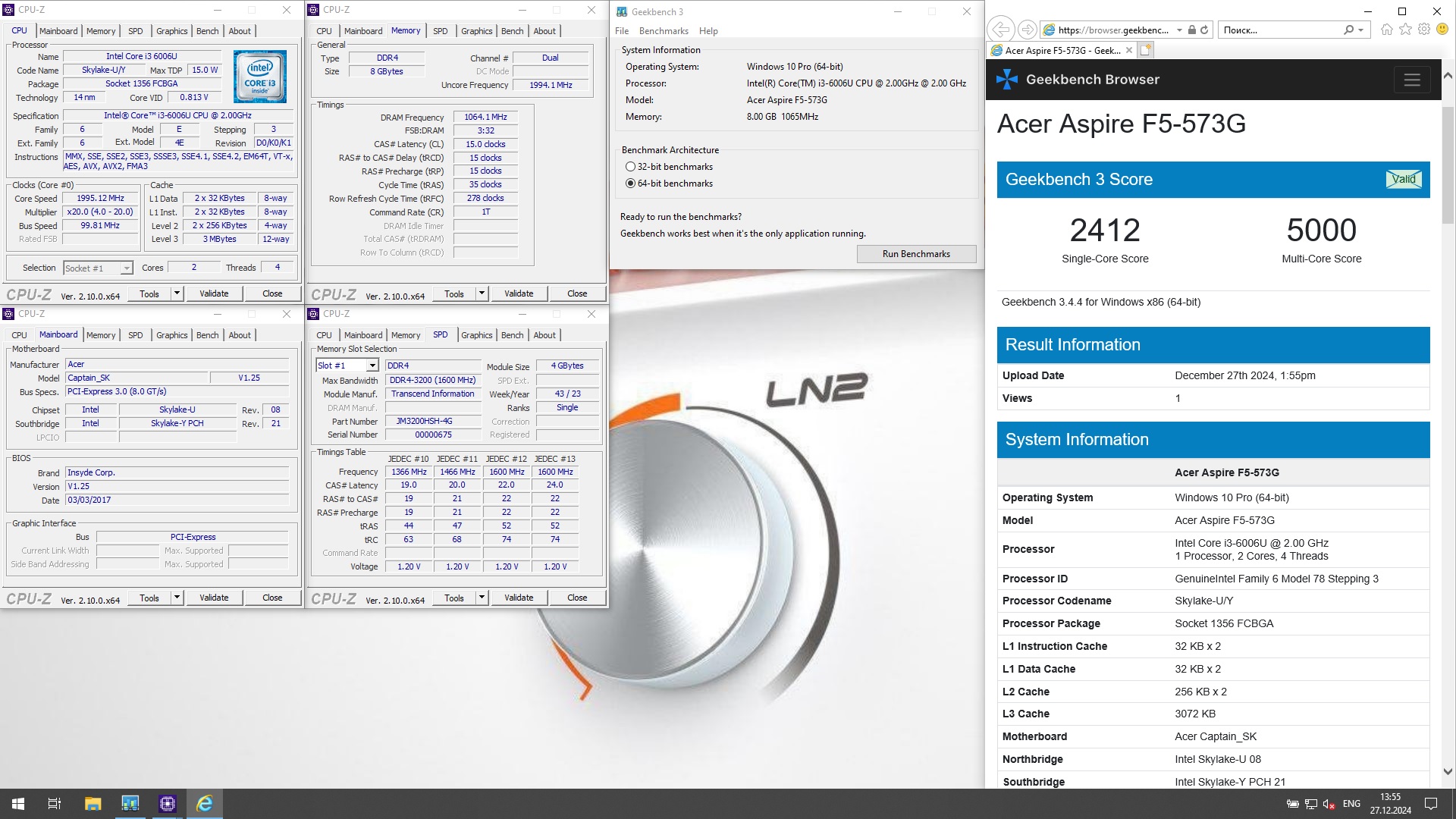Click the Intel Core i3 logo
This screenshot has height=819, width=1456.
pyautogui.click(x=260, y=76)
